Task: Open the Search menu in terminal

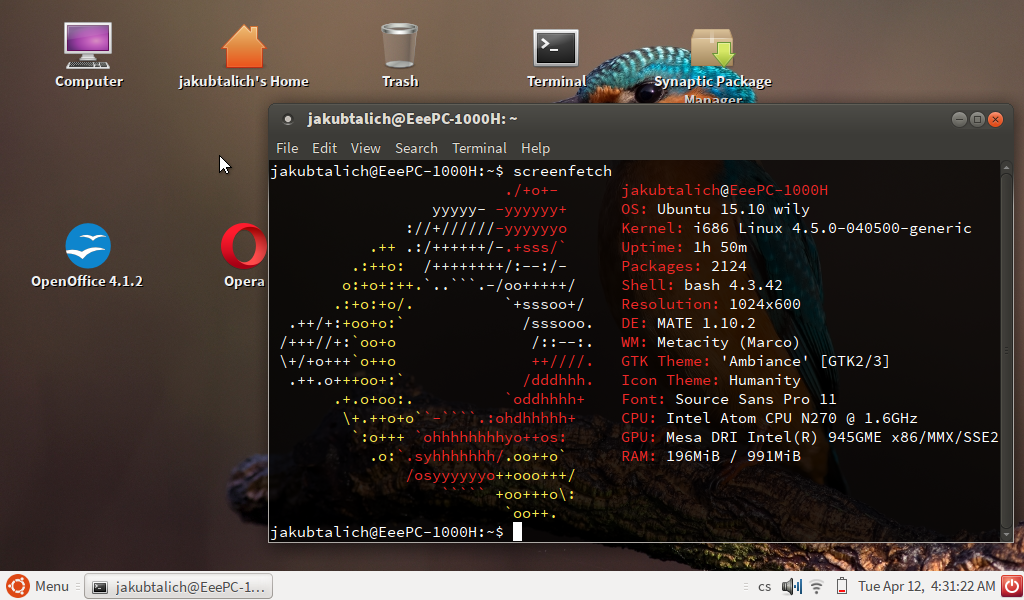Action: (x=416, y=148)
